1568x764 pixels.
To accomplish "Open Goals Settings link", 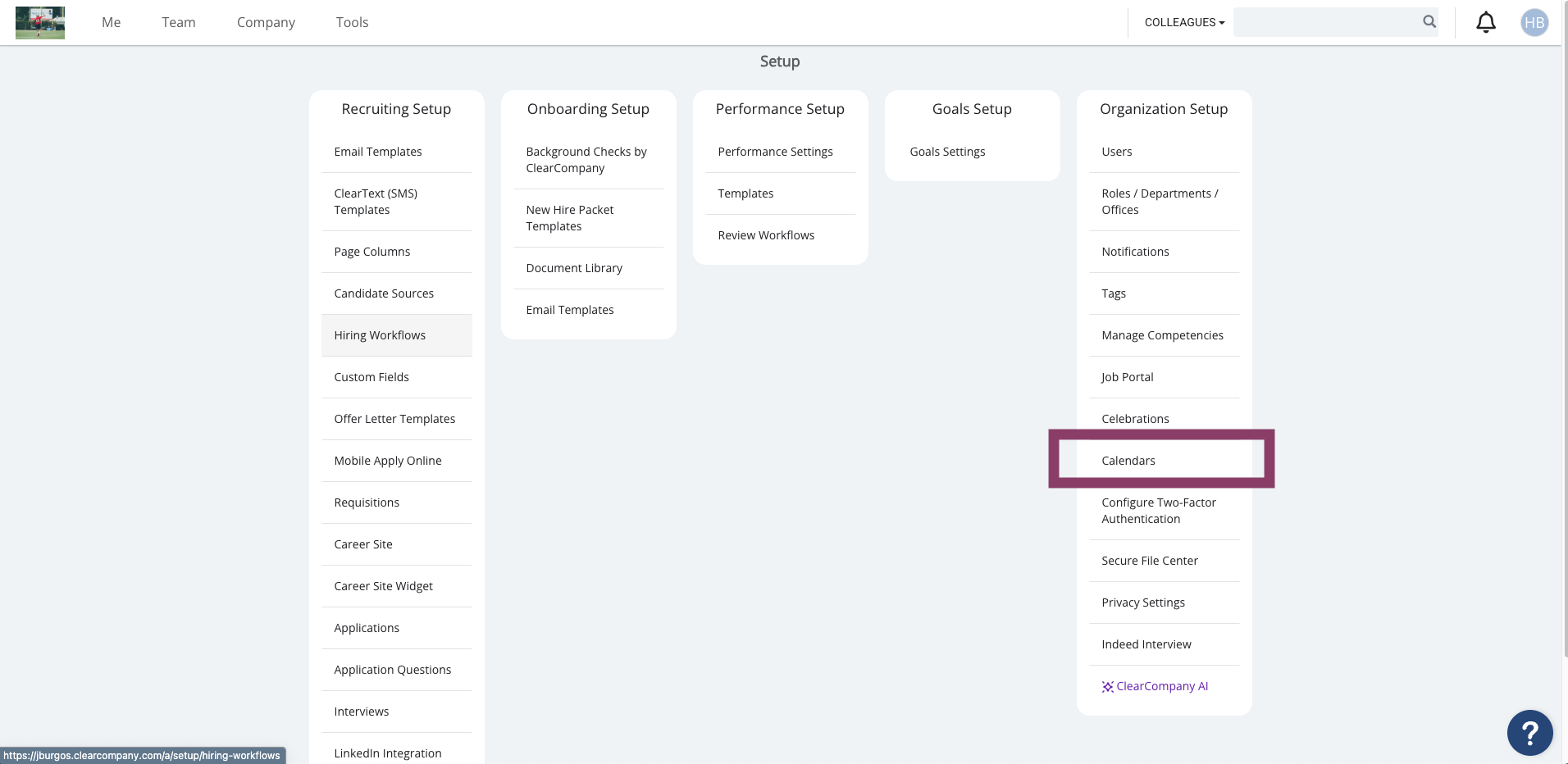I will point(947,152).
